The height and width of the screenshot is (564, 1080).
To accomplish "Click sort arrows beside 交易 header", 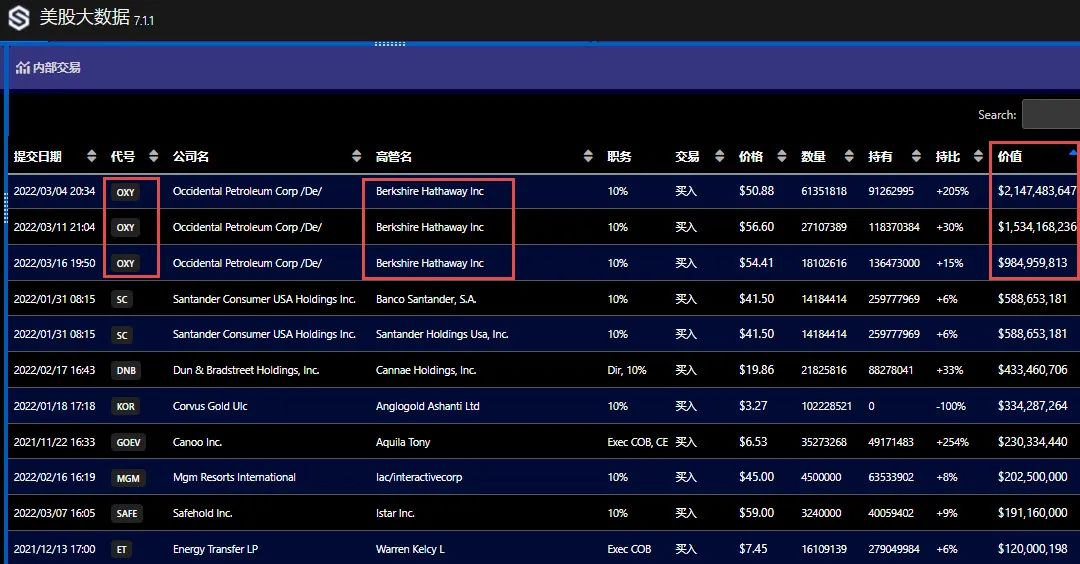I will pos(718,156).
